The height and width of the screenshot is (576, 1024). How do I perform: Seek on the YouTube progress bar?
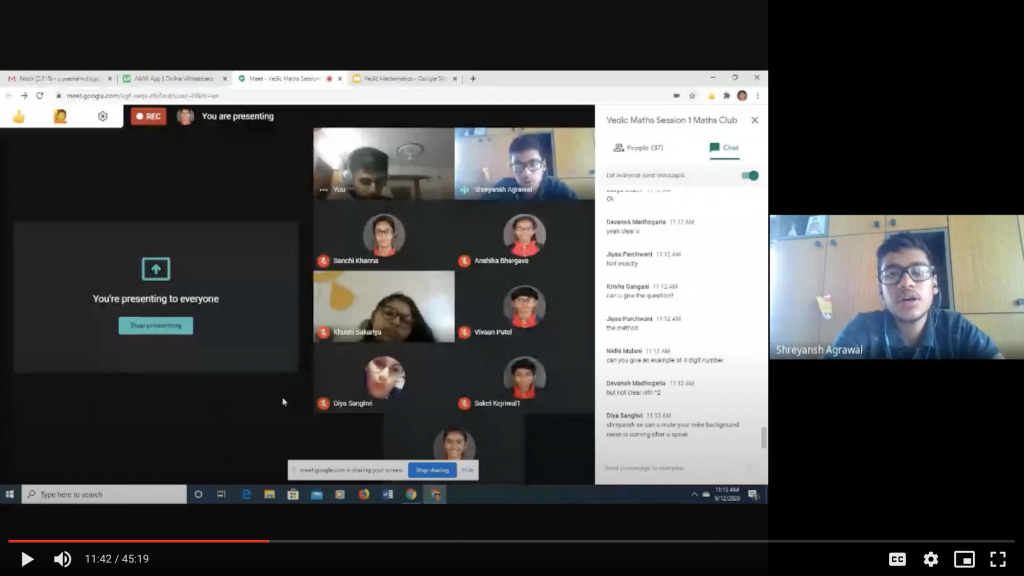[511, 541]
